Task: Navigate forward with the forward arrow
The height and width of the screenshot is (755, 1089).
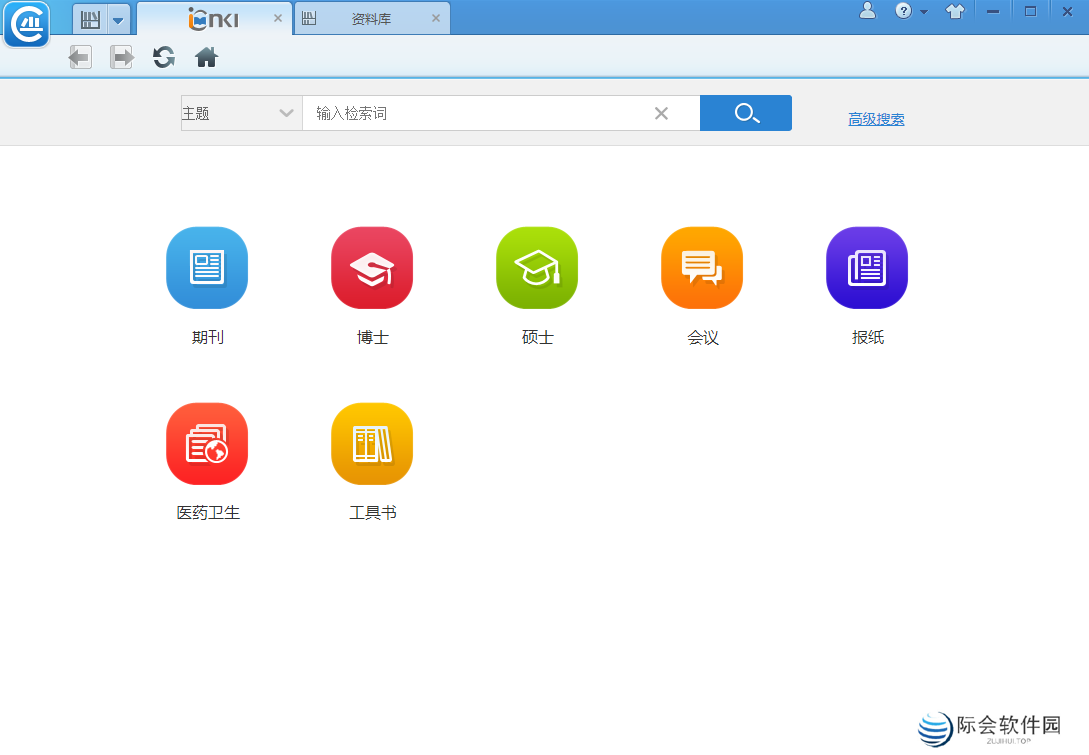Action: tap(121, 57)
